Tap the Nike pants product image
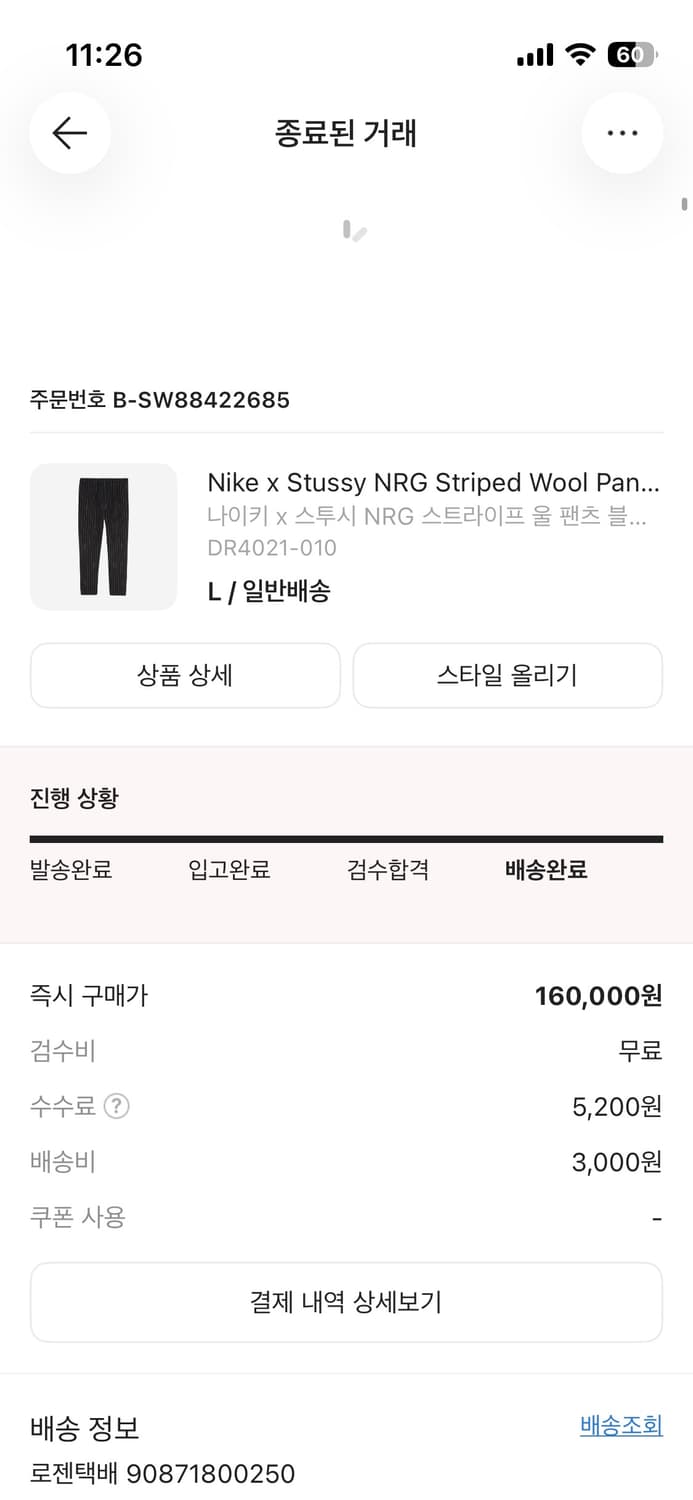693x1500 pixels. click(x=104, y=536)
